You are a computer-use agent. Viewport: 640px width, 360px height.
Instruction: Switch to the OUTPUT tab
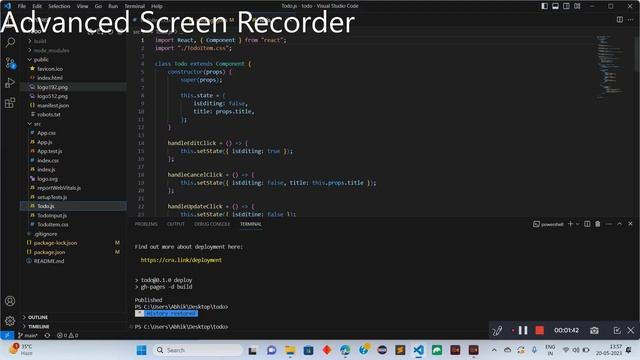[176, 224]
